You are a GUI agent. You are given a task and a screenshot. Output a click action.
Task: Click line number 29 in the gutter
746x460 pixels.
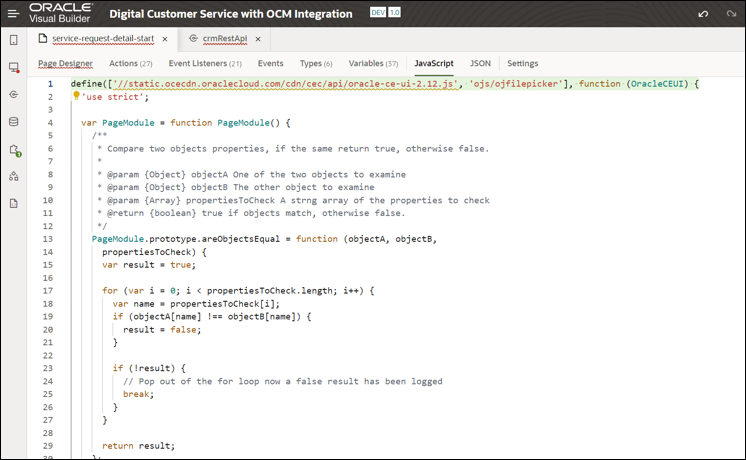pos(48,446)
